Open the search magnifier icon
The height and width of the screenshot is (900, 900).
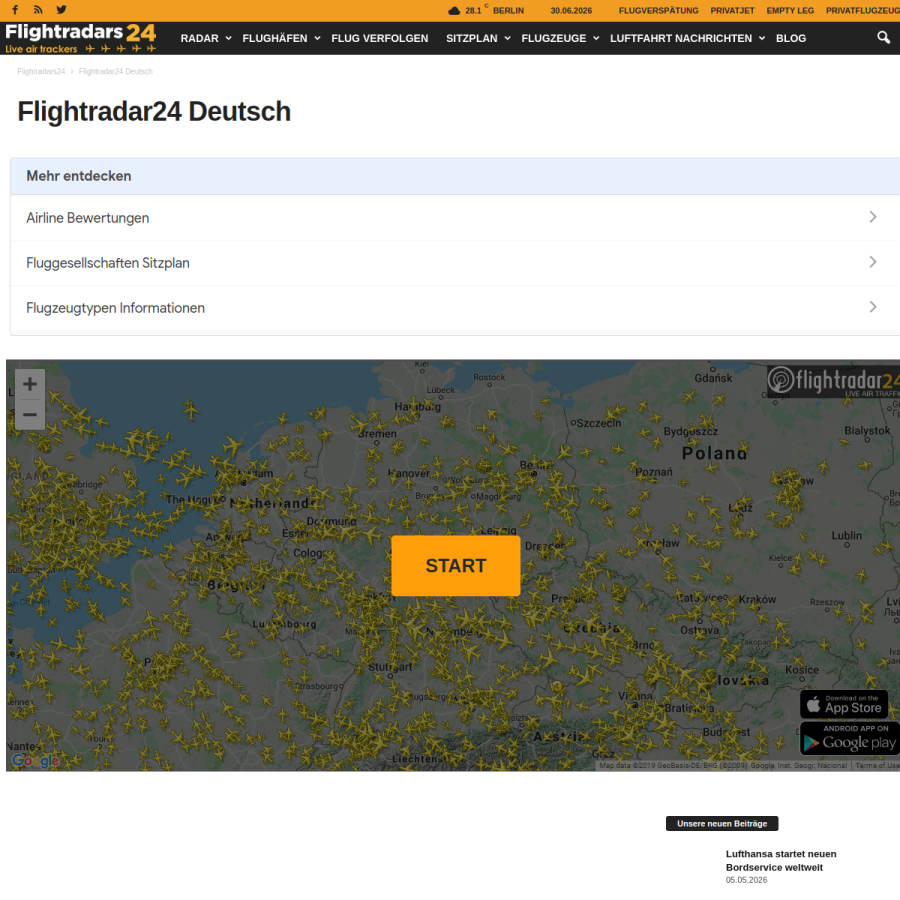883,37
